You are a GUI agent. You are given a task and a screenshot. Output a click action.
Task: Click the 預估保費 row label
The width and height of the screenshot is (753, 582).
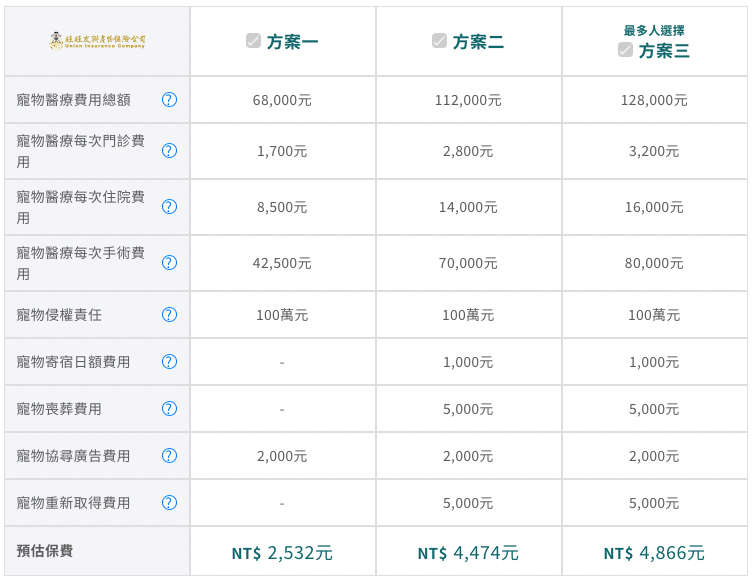click(x=45, y=551)
